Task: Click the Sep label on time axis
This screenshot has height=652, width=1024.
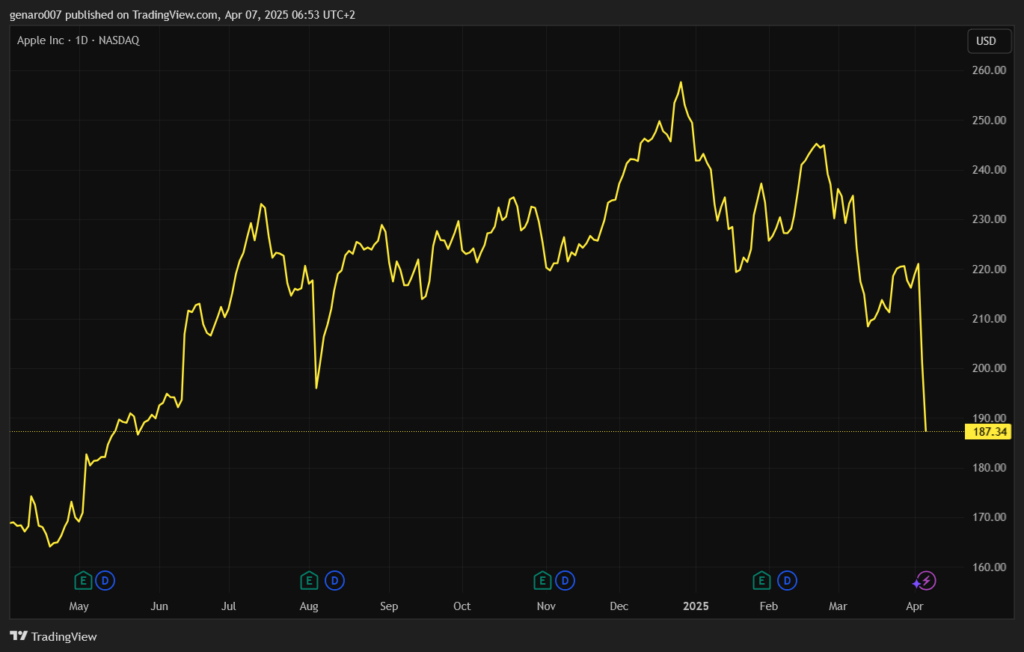Action: coord(388,606)
